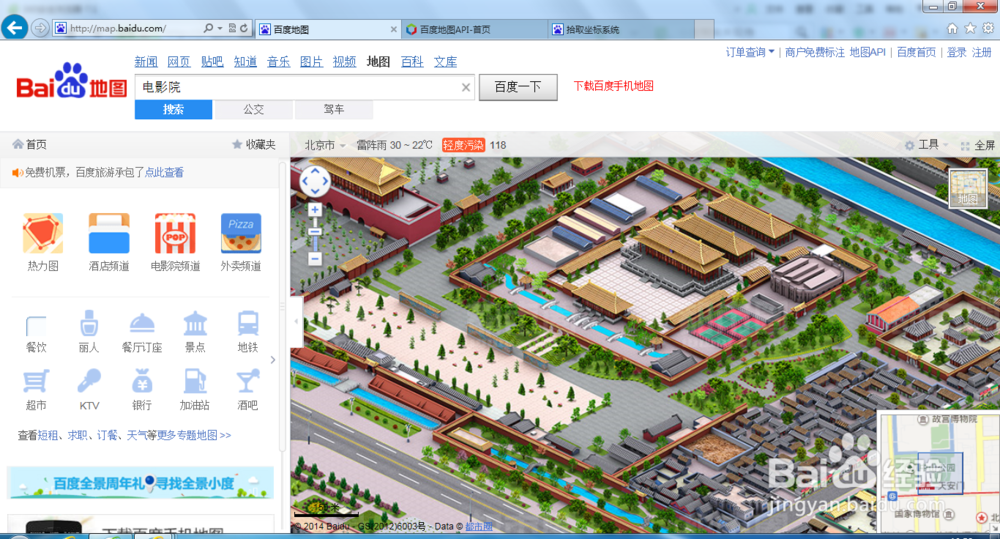Screen dimensions: 1000x539
Task: Select the 餐饮 dining category icon
Action: (36, 325)
